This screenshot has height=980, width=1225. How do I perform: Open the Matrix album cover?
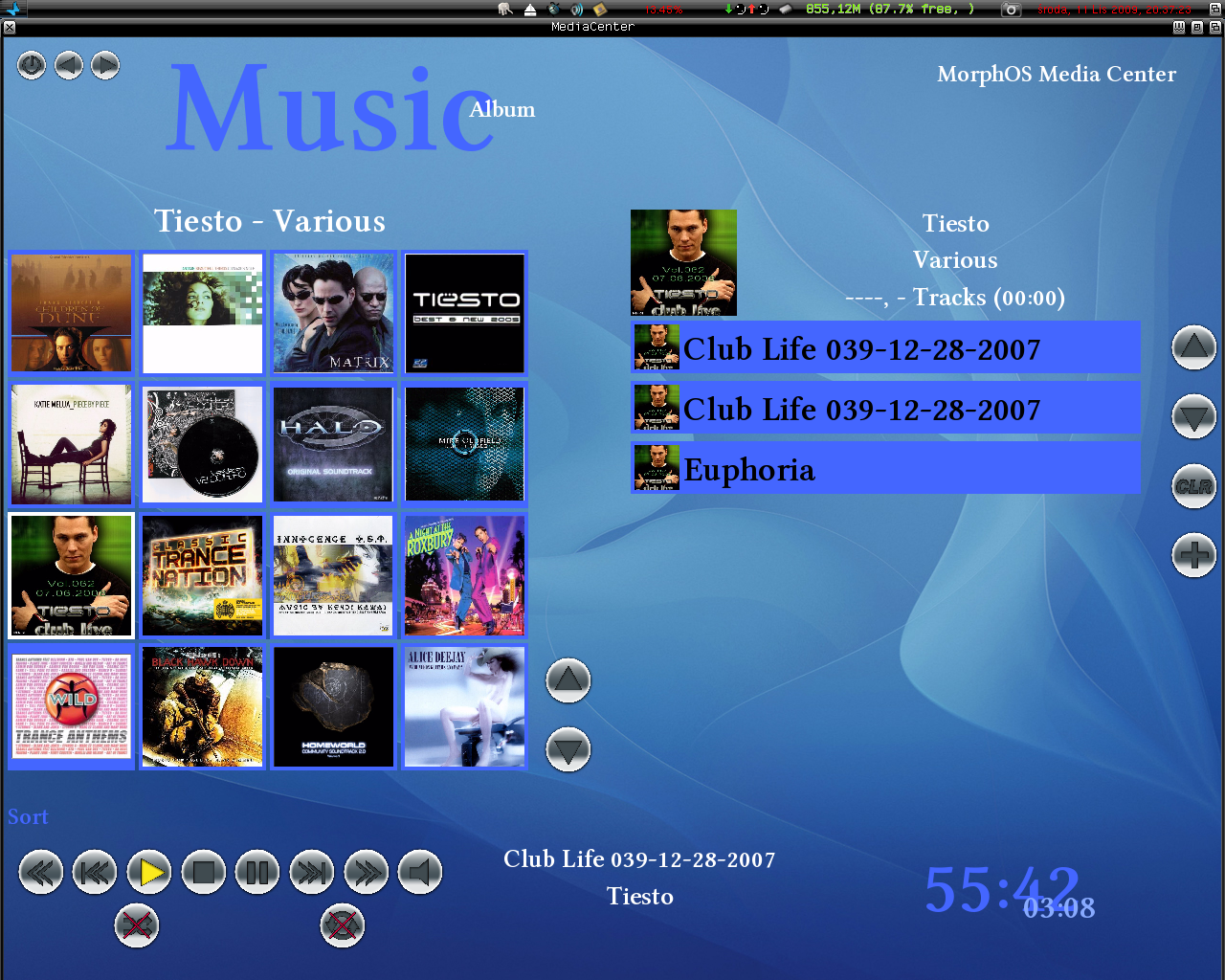click(333, 313)
